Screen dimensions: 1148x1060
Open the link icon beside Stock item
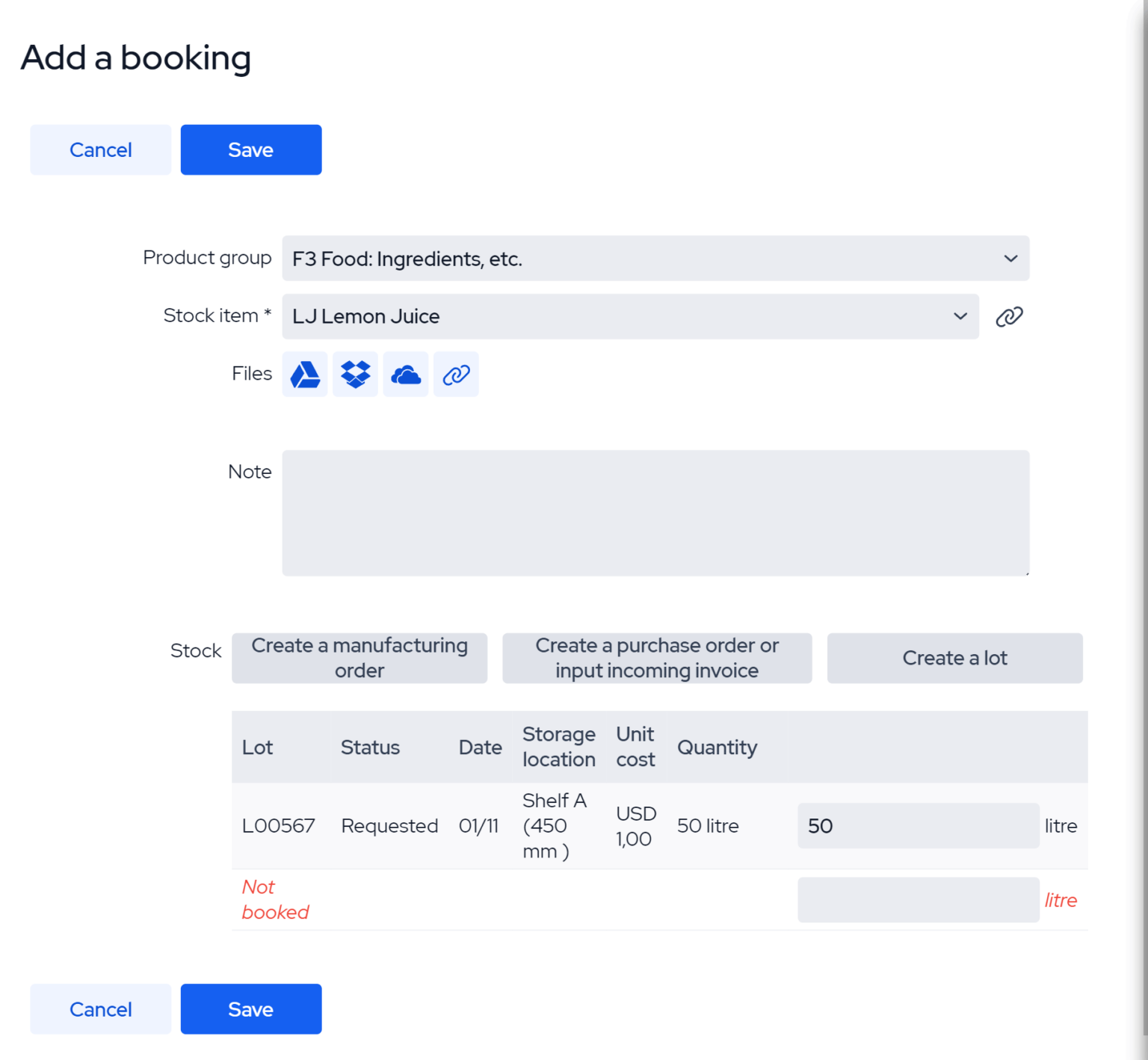pos(1009,316)
